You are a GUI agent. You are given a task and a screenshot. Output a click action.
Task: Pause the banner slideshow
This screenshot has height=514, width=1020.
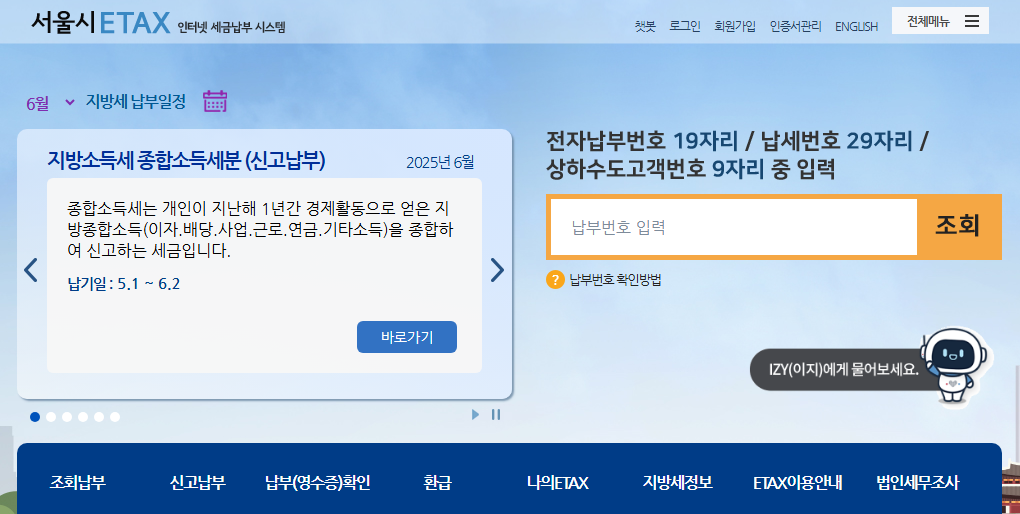[x=496, y=414]
